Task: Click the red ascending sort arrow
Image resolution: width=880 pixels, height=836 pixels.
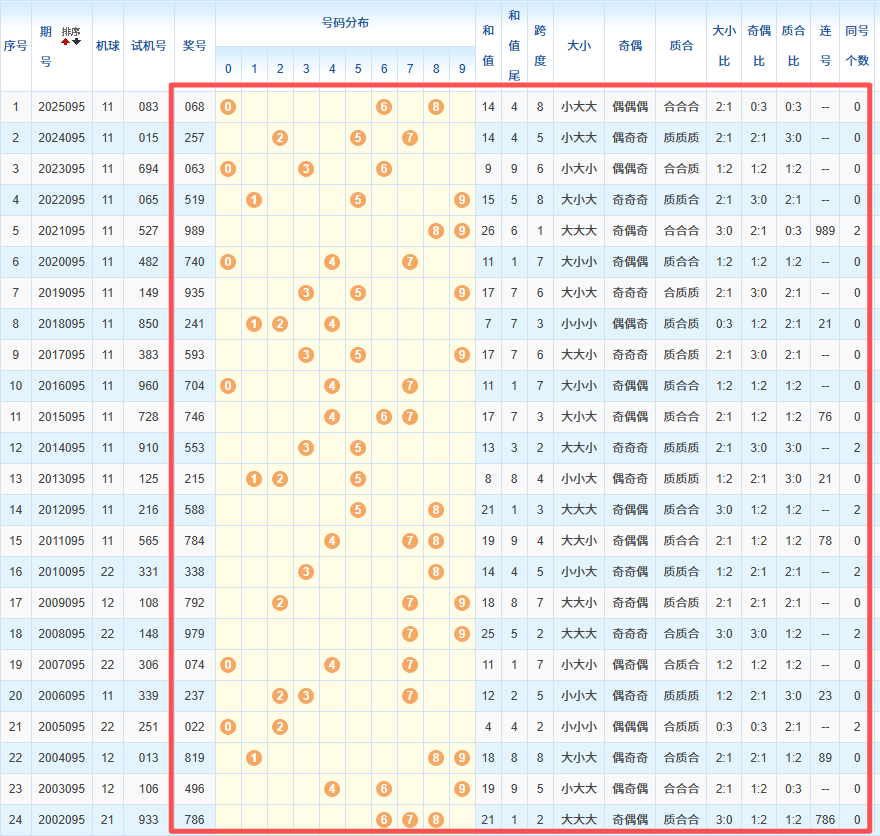Action: 66,41
